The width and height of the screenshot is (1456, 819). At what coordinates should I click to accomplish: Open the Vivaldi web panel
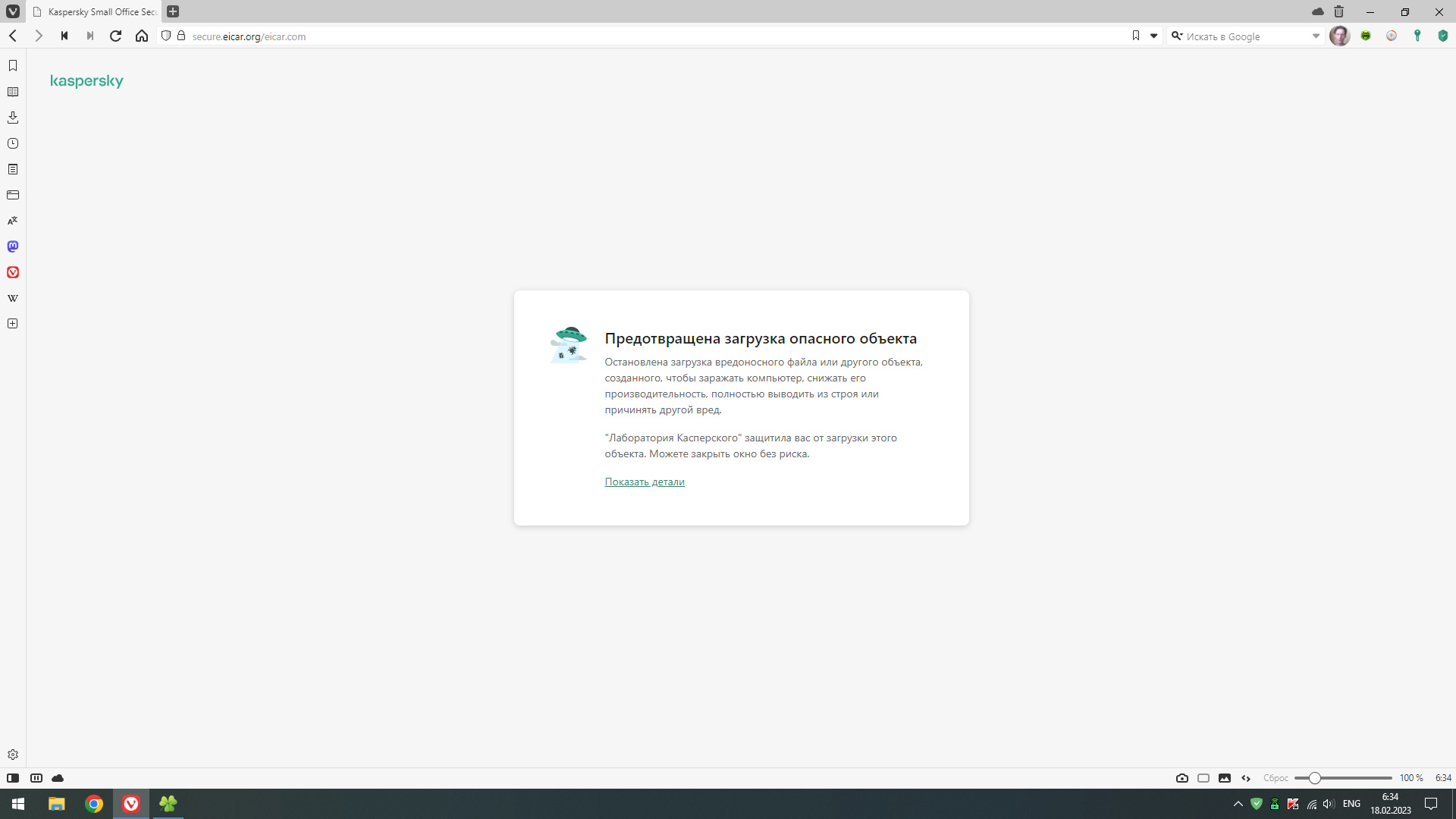[x=13, y=272]
